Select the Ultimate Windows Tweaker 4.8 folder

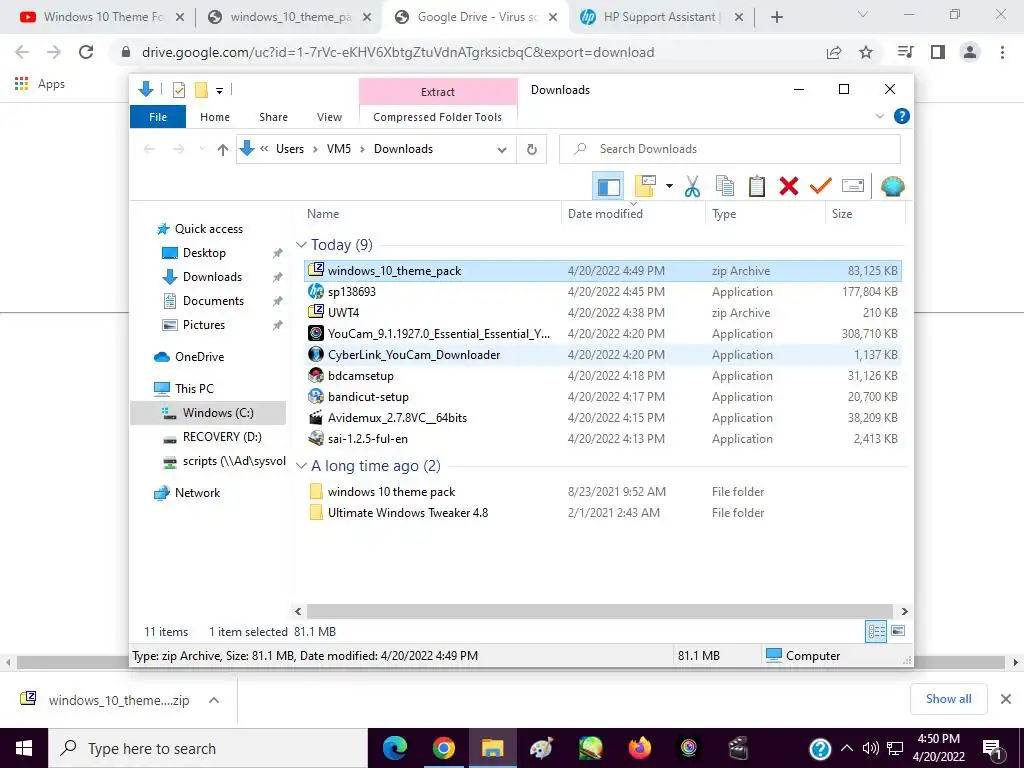pos(603,513)
